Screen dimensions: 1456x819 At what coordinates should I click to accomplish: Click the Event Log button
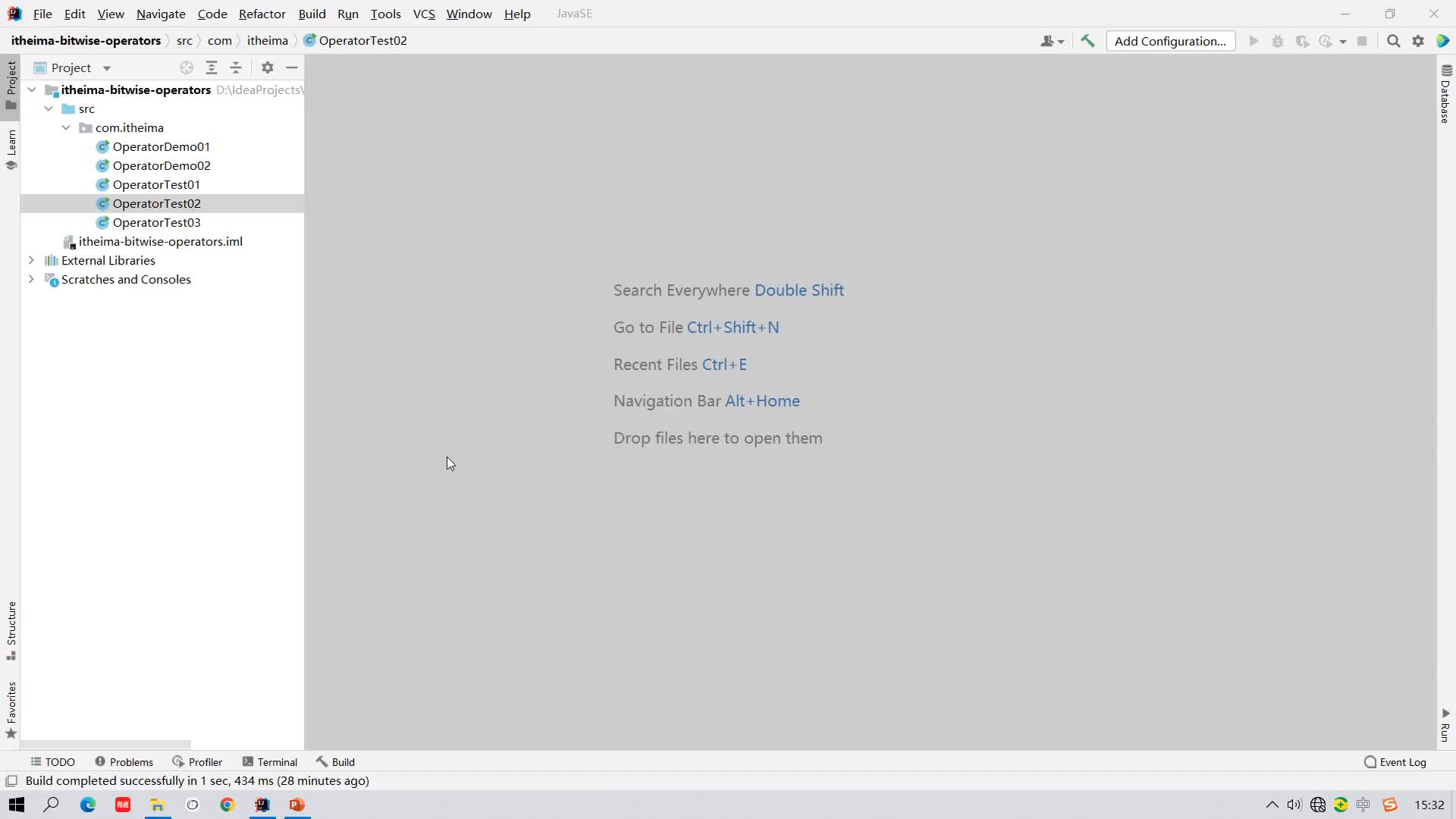tap(1401, 761)
